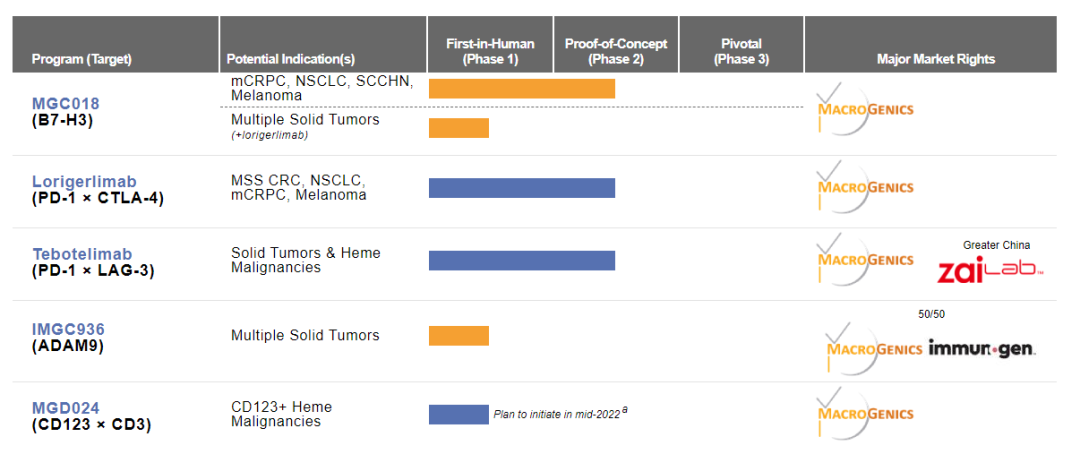This screenshot has width=1080, height=454.
Task: Select the Potential Indication(s) column header
Action: (x=291, y=59)
